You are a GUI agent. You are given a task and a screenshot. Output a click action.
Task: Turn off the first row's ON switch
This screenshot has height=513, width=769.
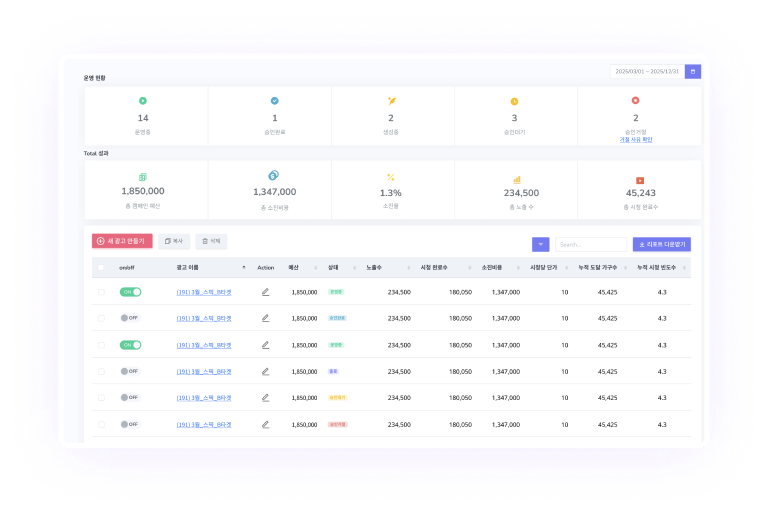130,292
